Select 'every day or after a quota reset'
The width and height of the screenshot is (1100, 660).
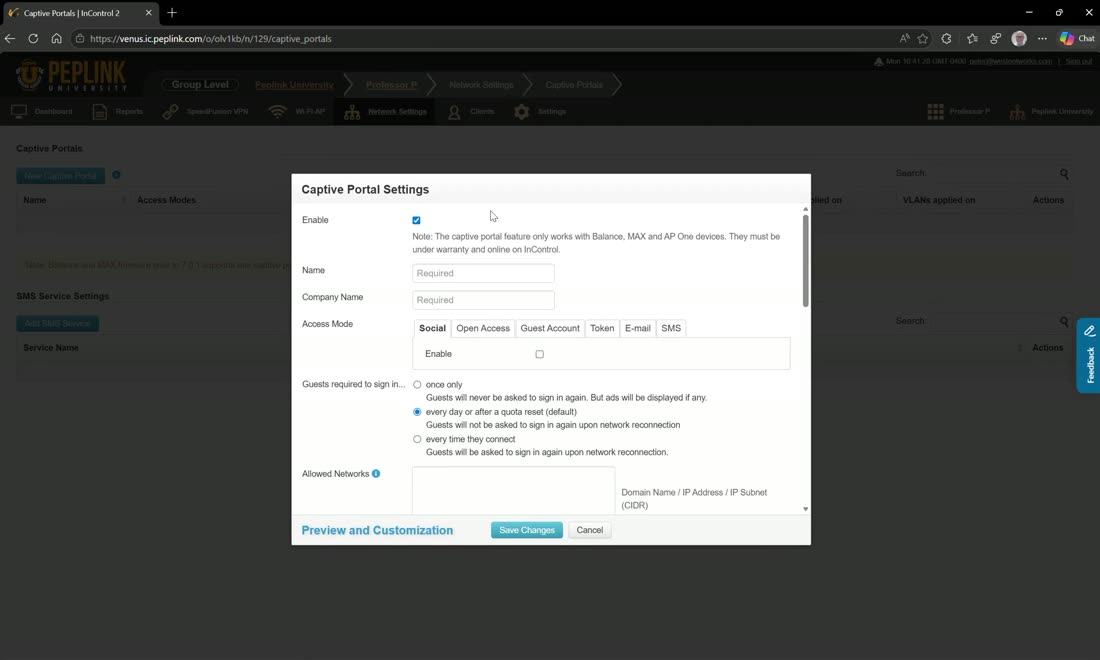point(417,412)
